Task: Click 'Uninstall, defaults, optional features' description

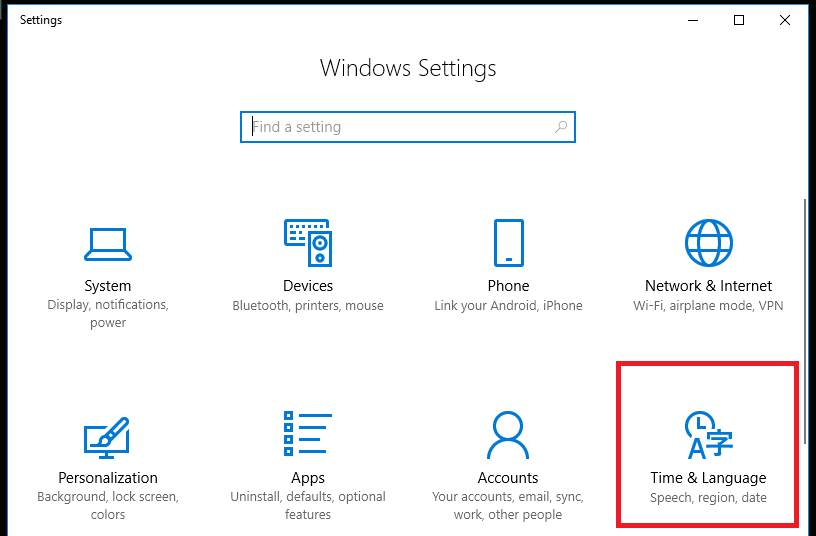Action: click(308, 505)
